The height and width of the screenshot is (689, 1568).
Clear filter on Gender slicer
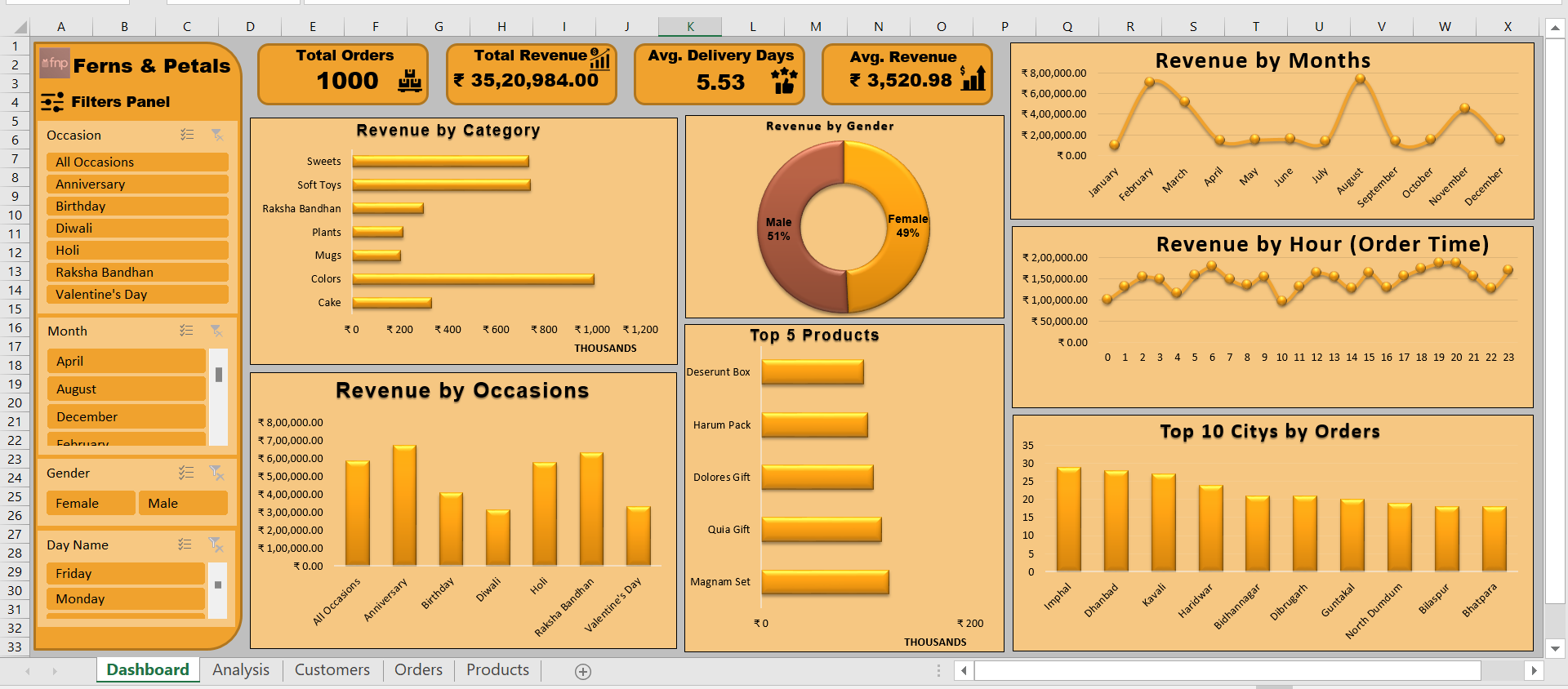(x=216, y=473)
